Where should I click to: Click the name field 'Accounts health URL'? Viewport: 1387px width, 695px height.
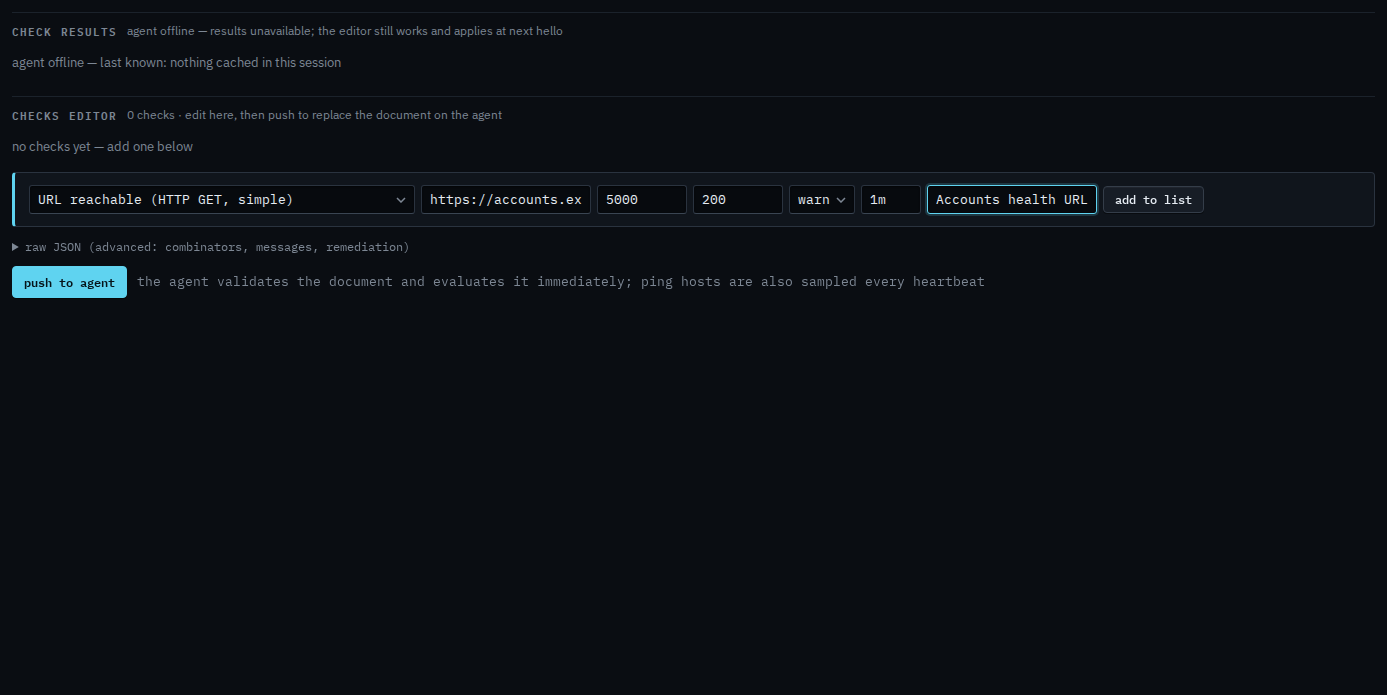pos(1012,199)
